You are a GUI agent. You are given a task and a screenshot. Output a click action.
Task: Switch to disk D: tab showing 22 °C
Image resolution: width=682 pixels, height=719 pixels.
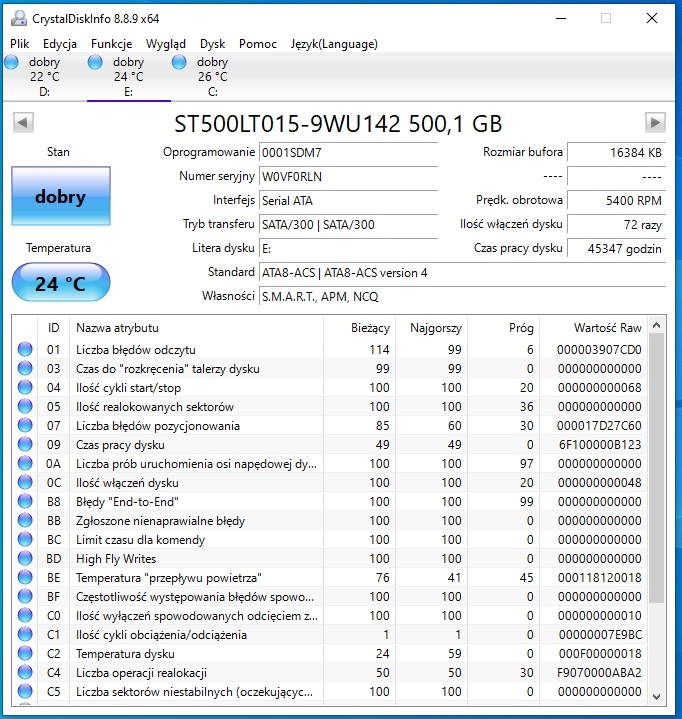[44, 77]
